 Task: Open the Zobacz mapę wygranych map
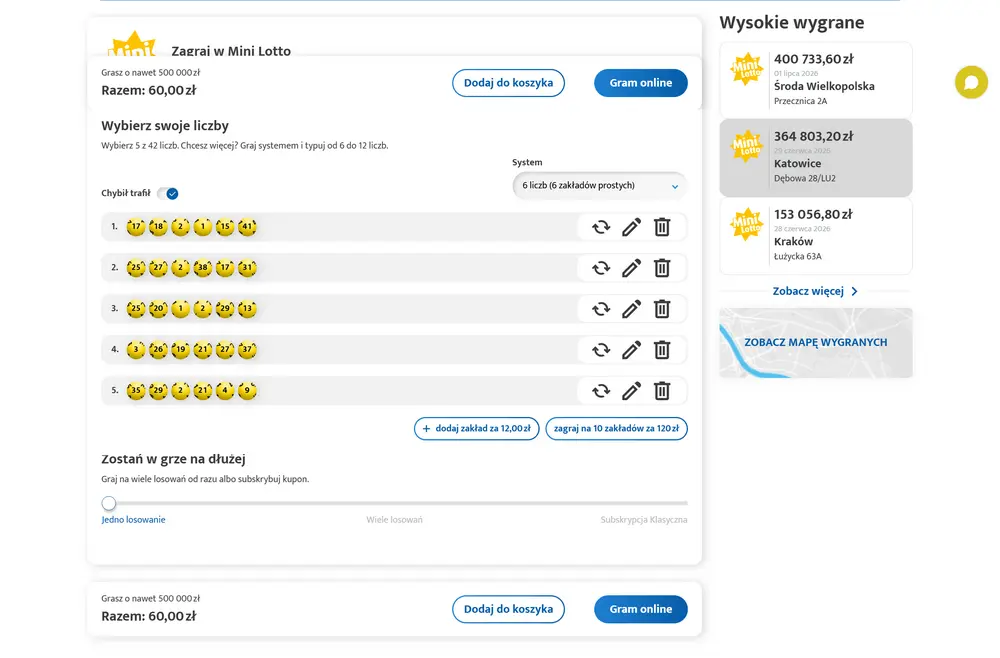(816, 342)
